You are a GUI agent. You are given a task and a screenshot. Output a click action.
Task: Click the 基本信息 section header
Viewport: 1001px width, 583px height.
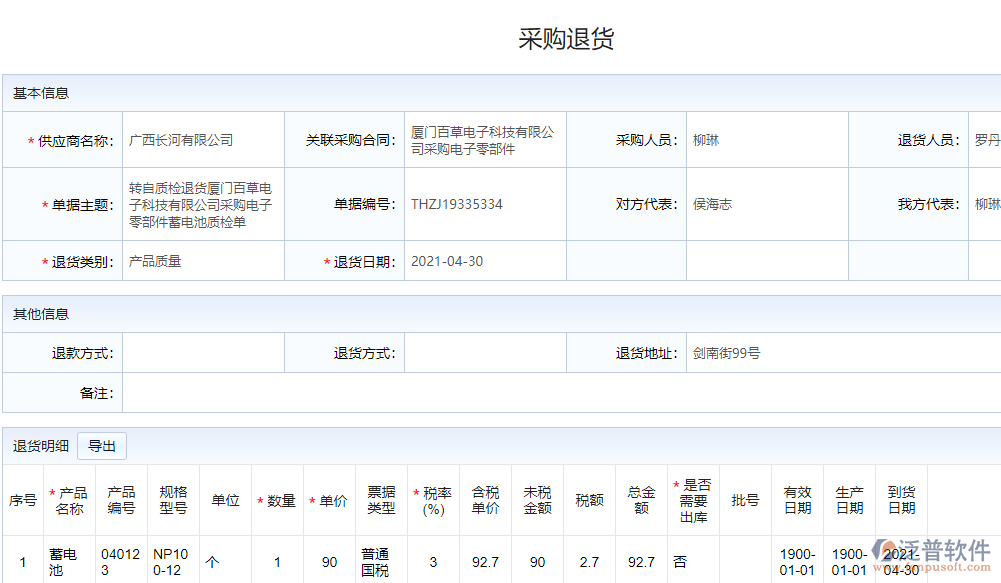click(41, 94)
